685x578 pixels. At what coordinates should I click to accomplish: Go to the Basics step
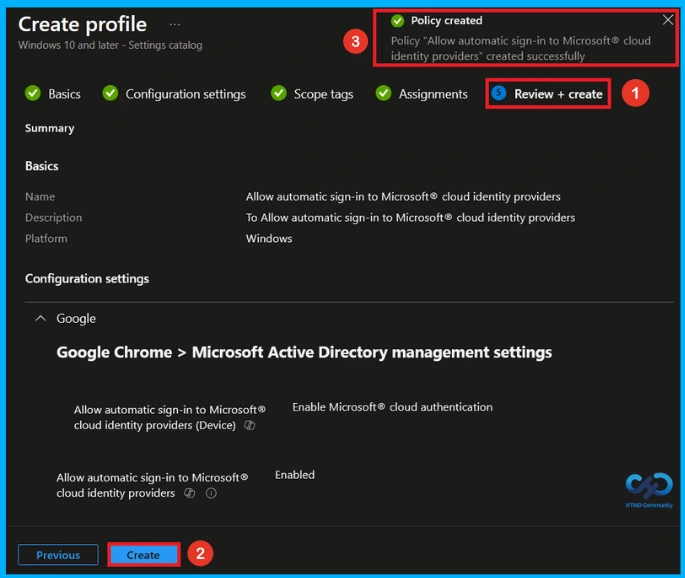pyautogui.click(x=64, y=94)
